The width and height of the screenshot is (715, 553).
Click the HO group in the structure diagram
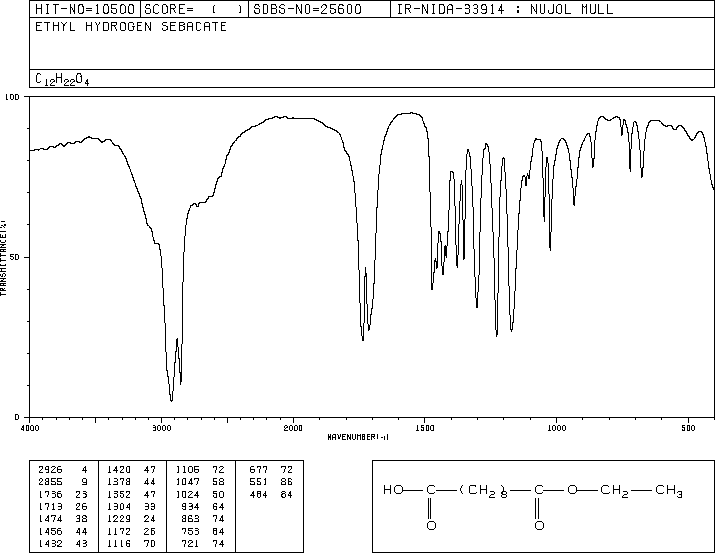(393, 490)
